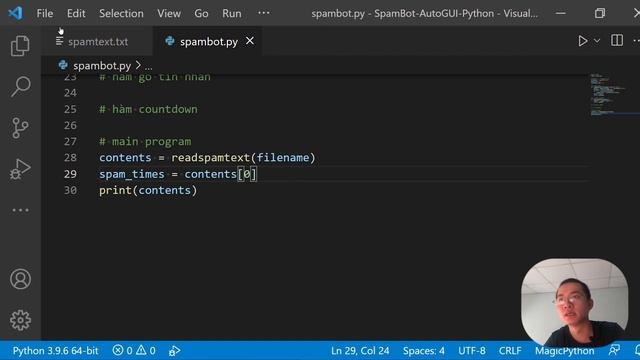Change file encoding UTF-8
The height and width of the screenshot is (360, 640).
point(472,351)
